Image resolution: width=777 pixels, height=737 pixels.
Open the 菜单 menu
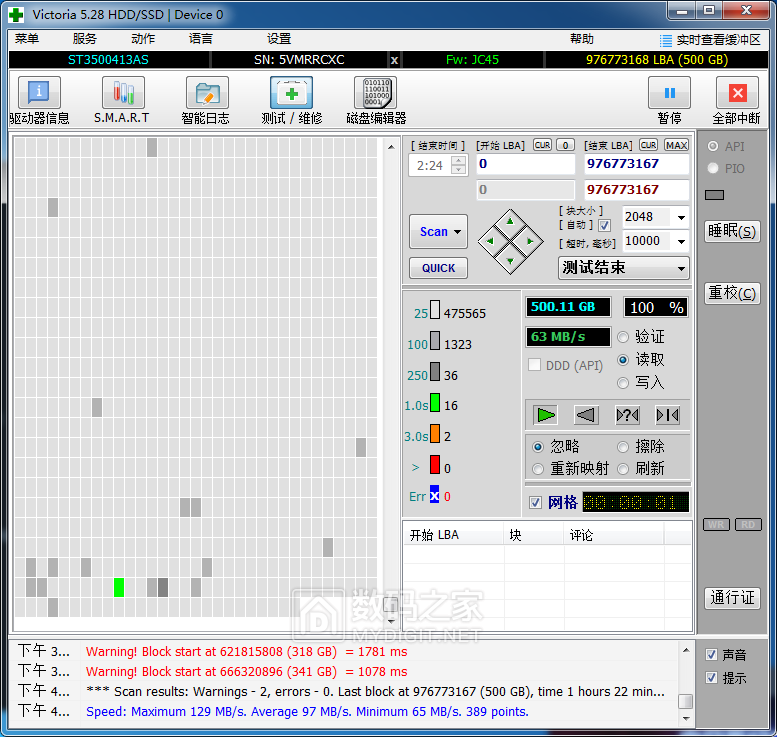coord(27,39)
